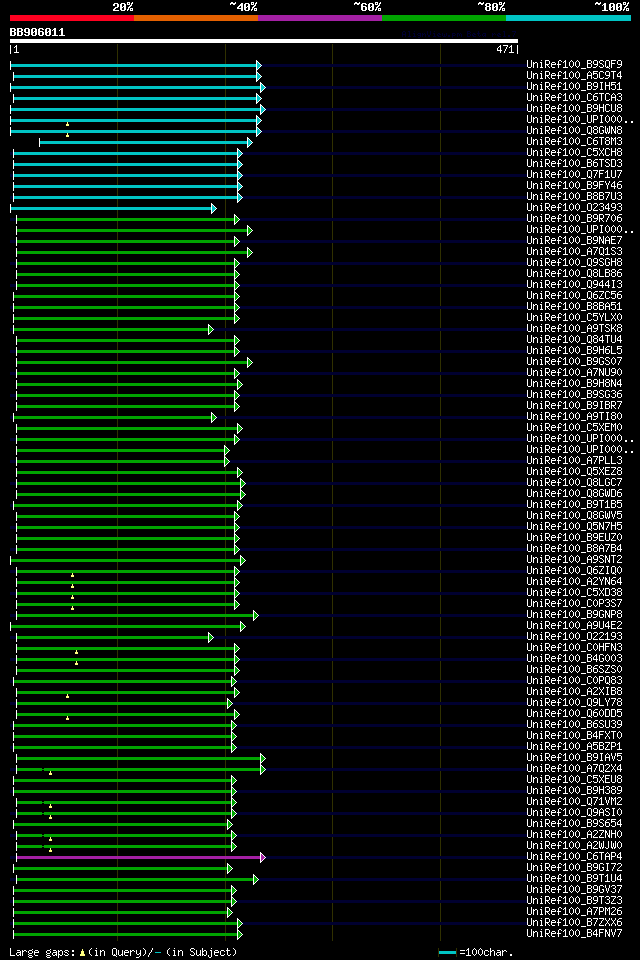The width and height of the screenshot is (640, 960).
Task: Select the UniRef100_C5YLX0 label
Action: [574, 318]
